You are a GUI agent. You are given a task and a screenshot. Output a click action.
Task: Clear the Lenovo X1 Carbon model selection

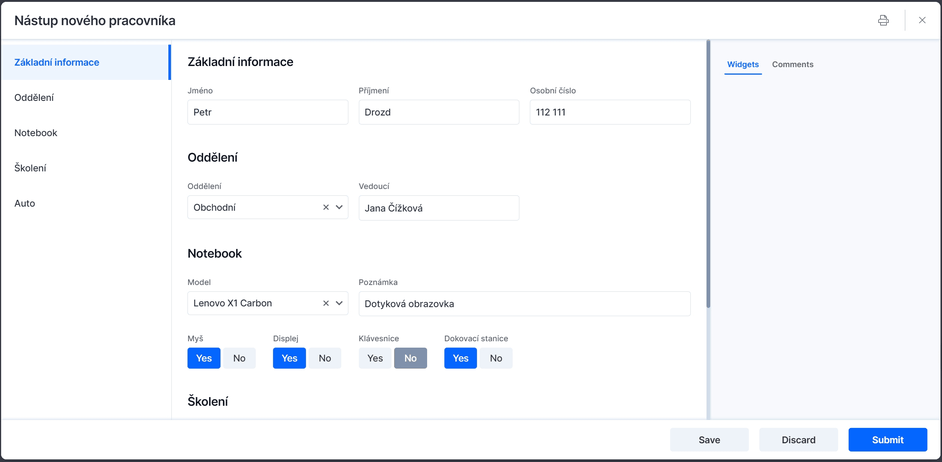pos(326,303)
